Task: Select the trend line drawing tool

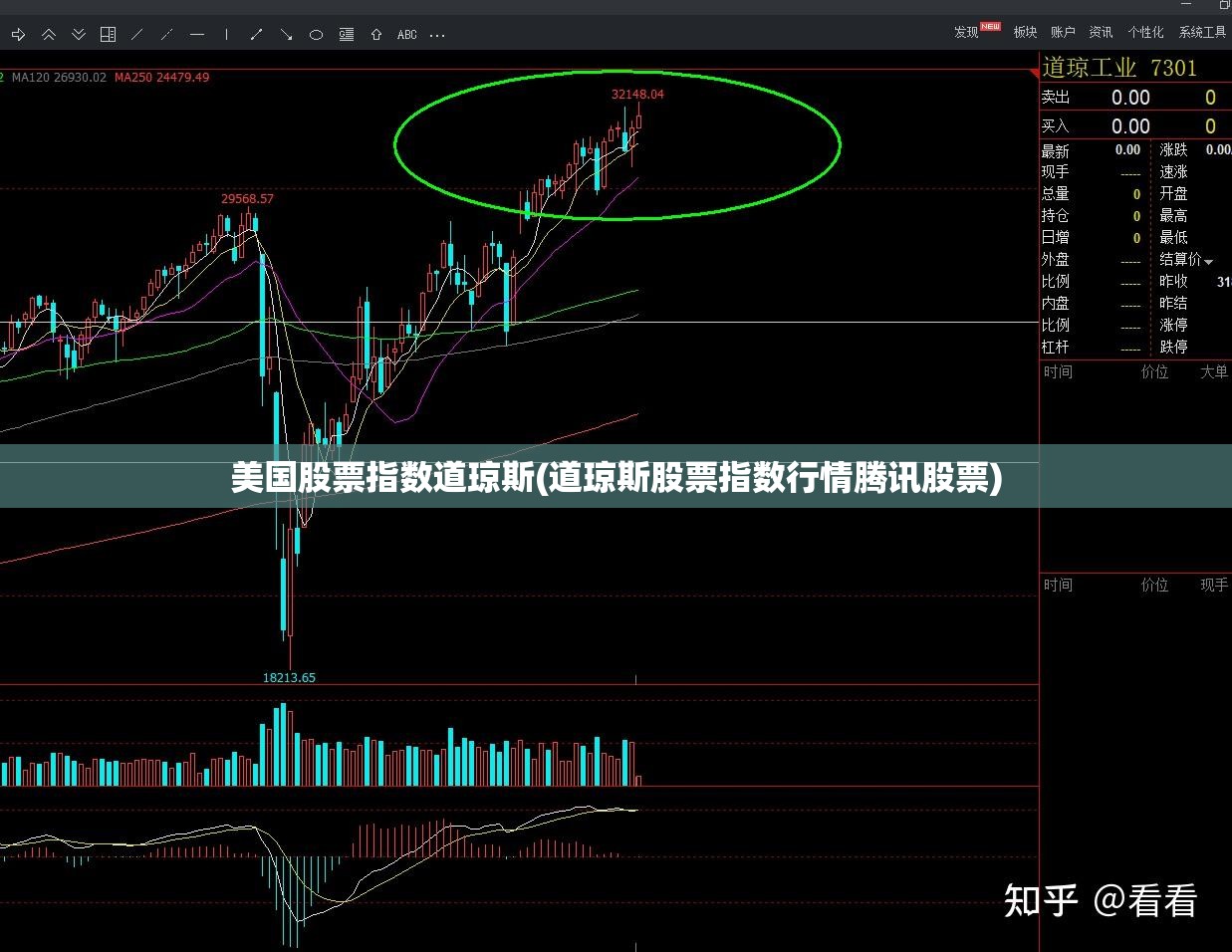Action: [x=137, y=35]
